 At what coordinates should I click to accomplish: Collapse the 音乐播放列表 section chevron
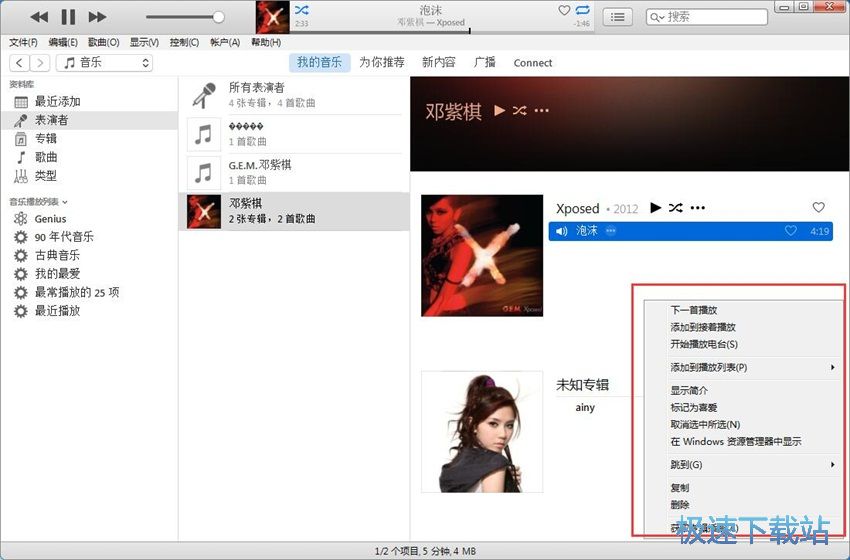point(65,202)
